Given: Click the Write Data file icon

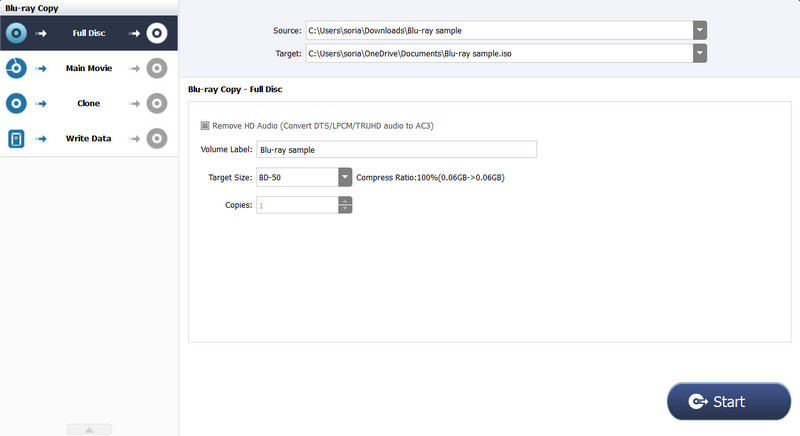Looking at the screenshot, I should (x=16, y=138).
